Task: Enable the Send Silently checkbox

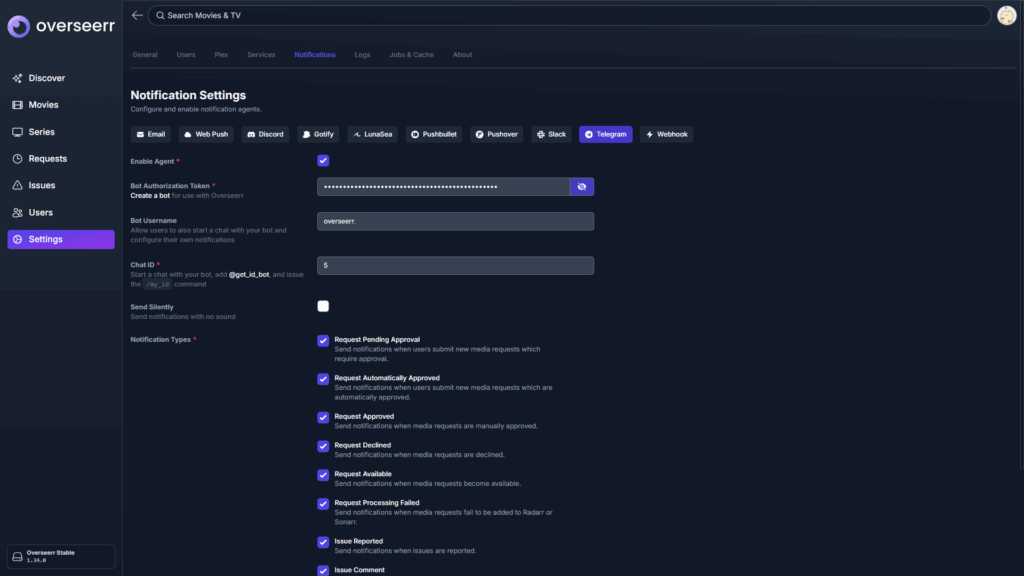Action: point(323,306)
